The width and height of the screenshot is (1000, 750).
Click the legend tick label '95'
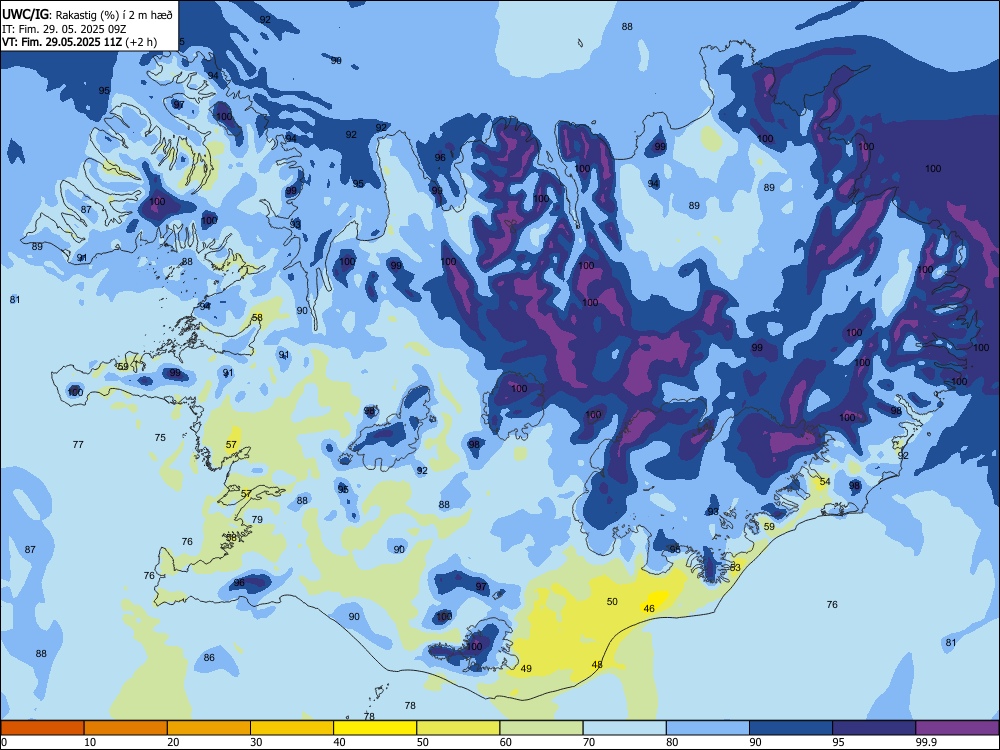click(838, 742)
